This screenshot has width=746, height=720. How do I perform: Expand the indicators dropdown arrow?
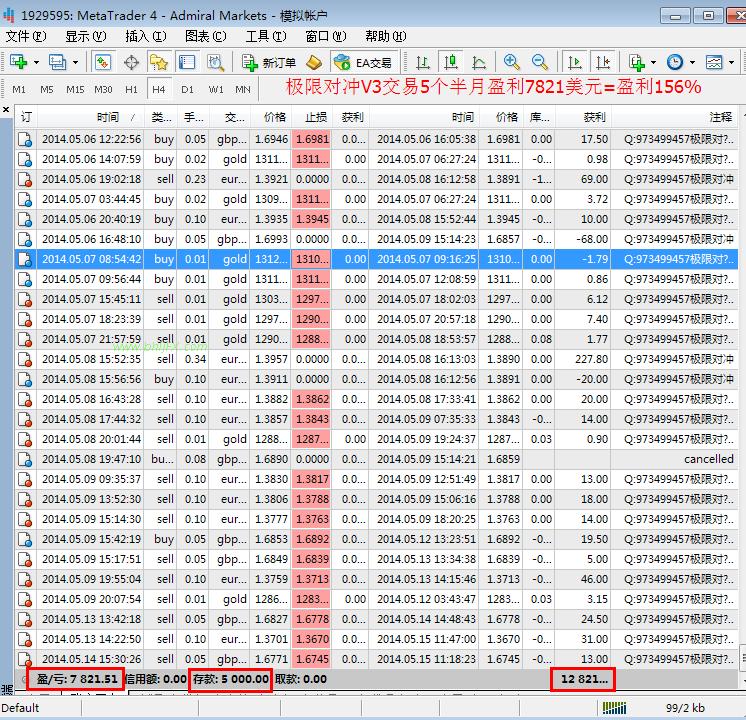653,62
